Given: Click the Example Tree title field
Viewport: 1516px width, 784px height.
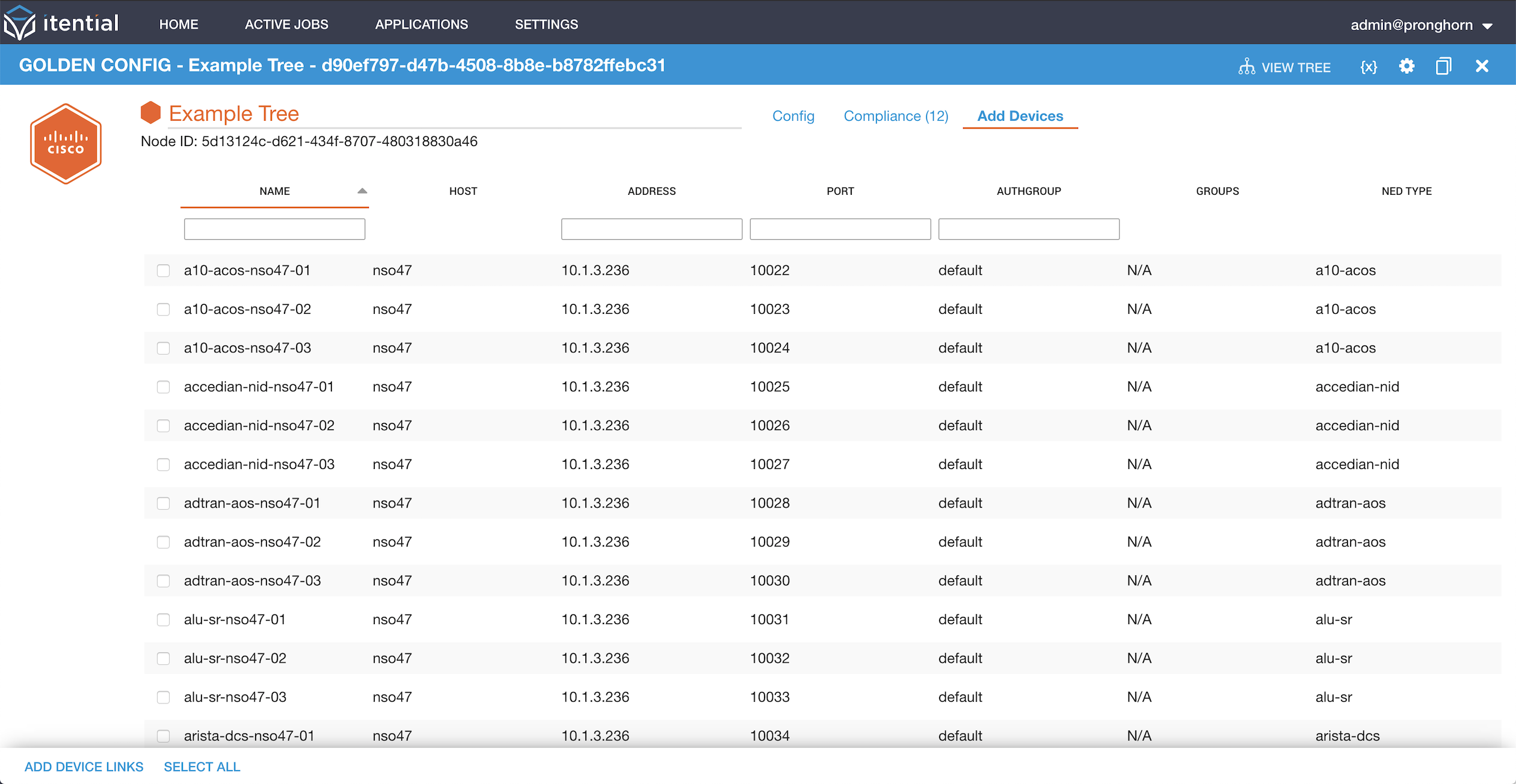Looking at the screenshot, I should click(x=455, y=114).
